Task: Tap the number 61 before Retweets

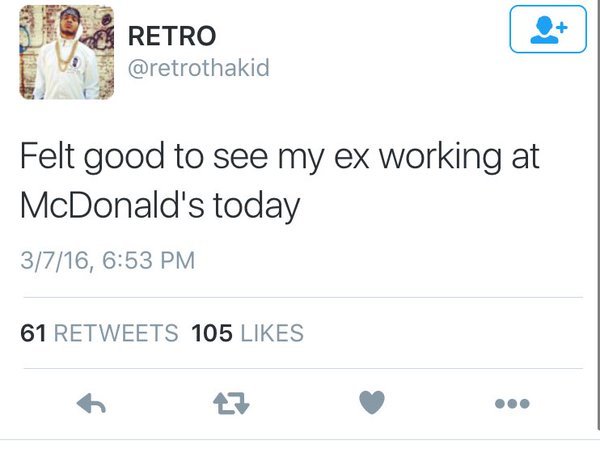Action: 32,332
